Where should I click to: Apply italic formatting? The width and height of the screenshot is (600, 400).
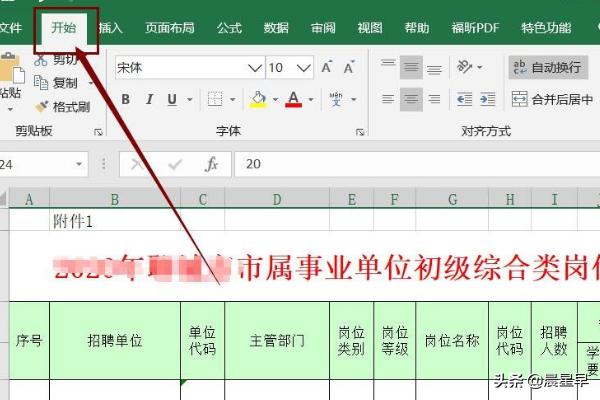click(x=149, y=100)
